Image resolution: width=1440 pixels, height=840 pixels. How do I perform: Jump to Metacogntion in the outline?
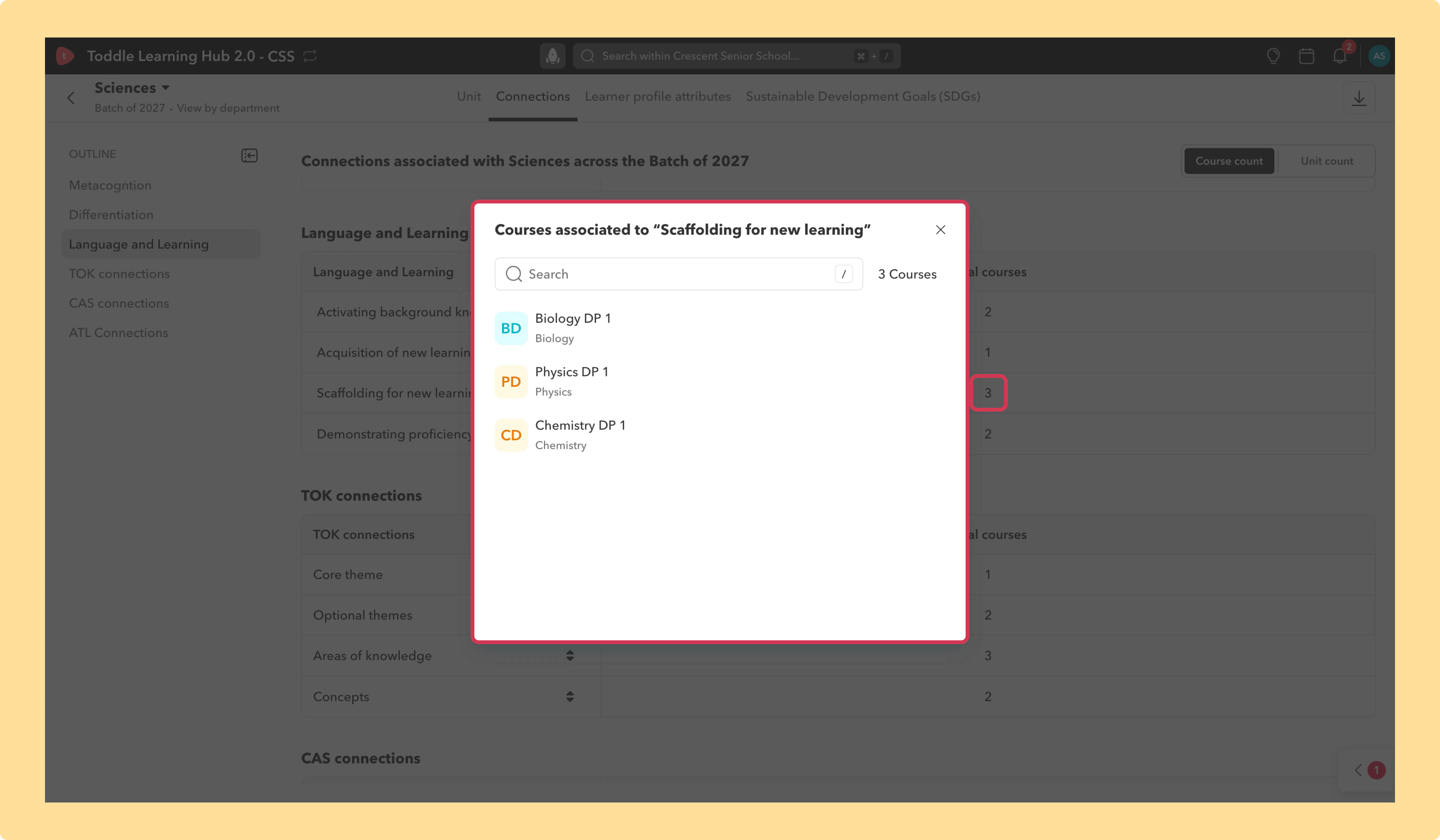(110, 185)
